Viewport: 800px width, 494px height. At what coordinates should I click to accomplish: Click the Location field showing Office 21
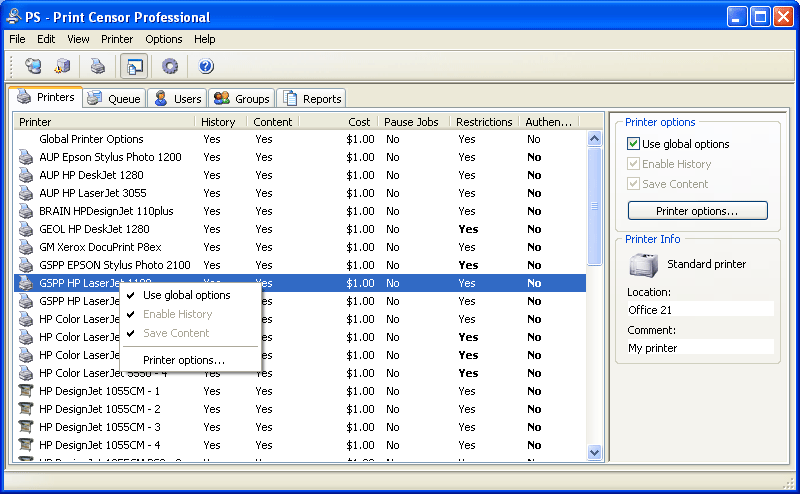point(699,310)
